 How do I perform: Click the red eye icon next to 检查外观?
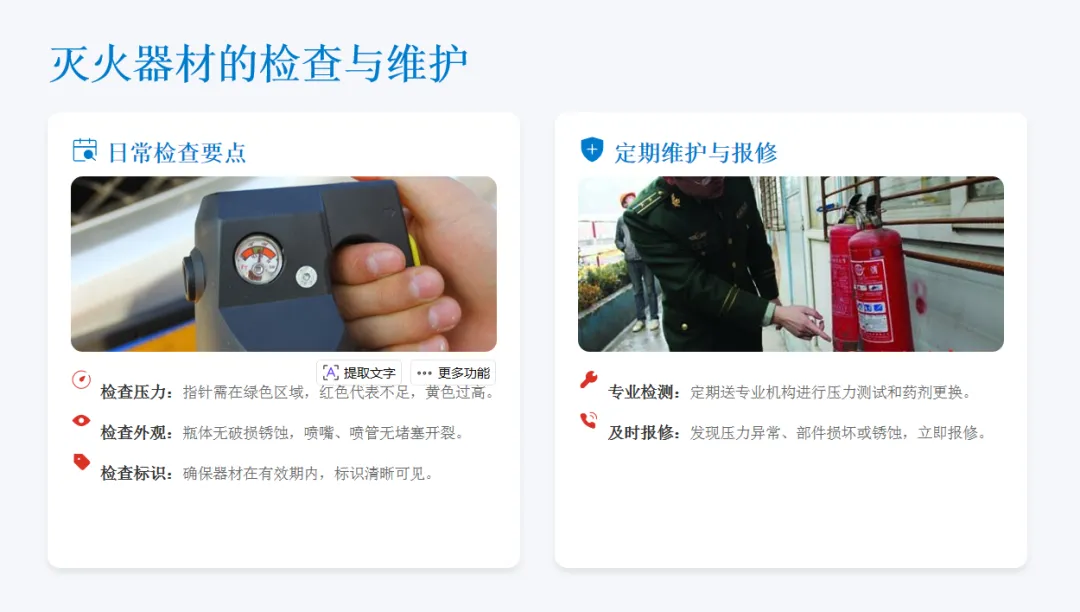coord(81,420)
